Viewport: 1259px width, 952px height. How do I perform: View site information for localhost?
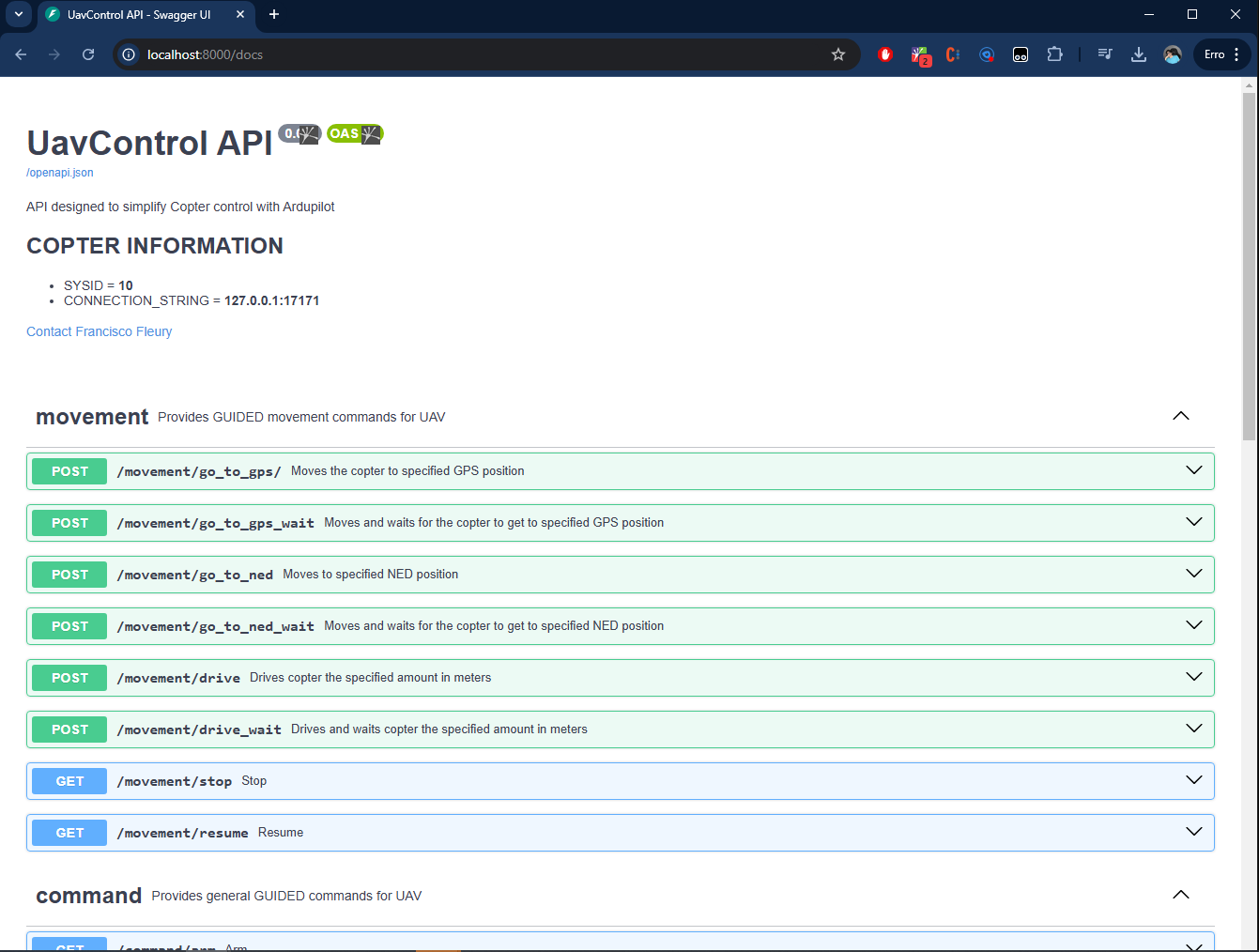click(x=129, y=54)
